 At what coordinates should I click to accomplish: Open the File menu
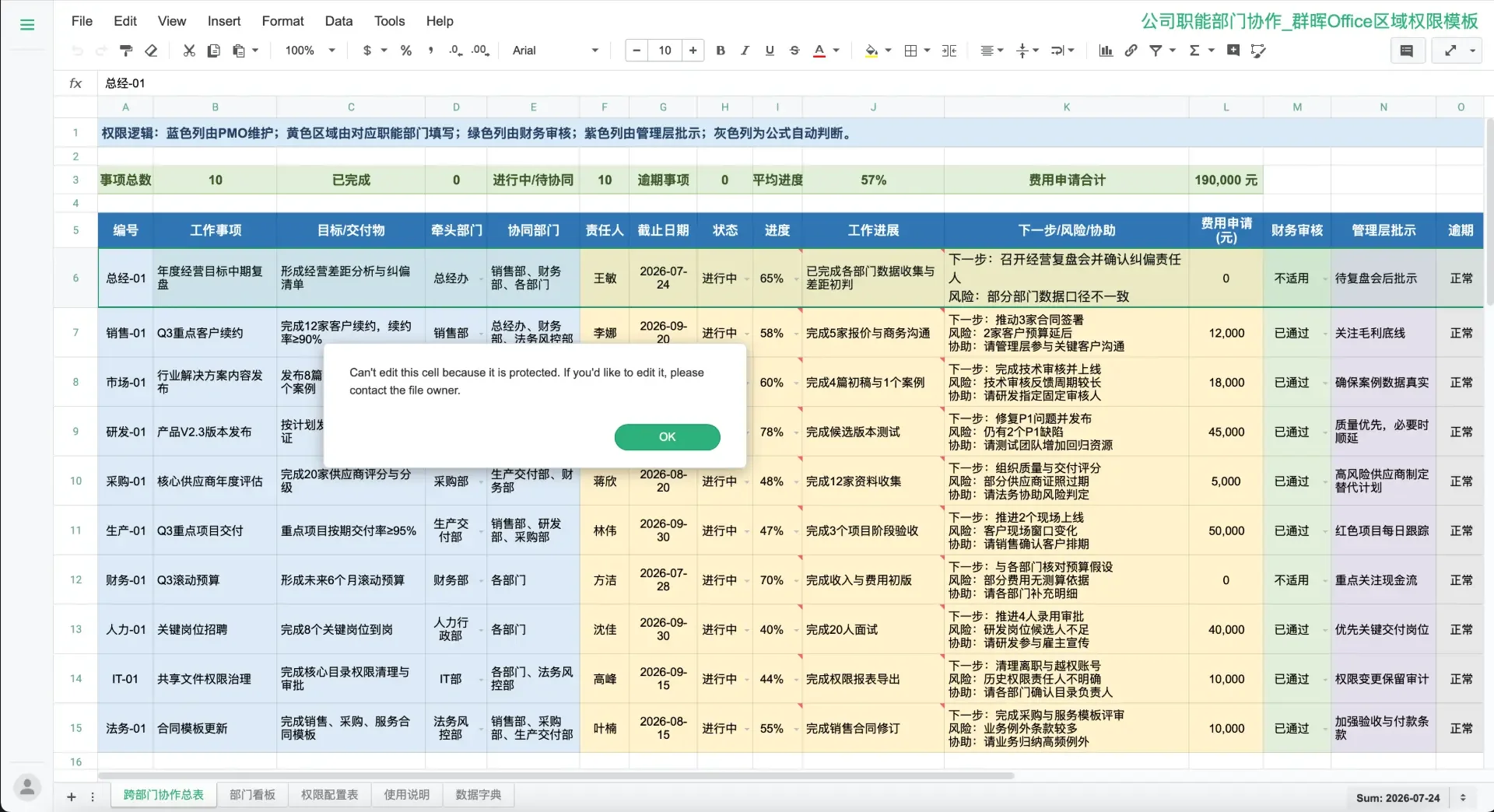[82, 21]
